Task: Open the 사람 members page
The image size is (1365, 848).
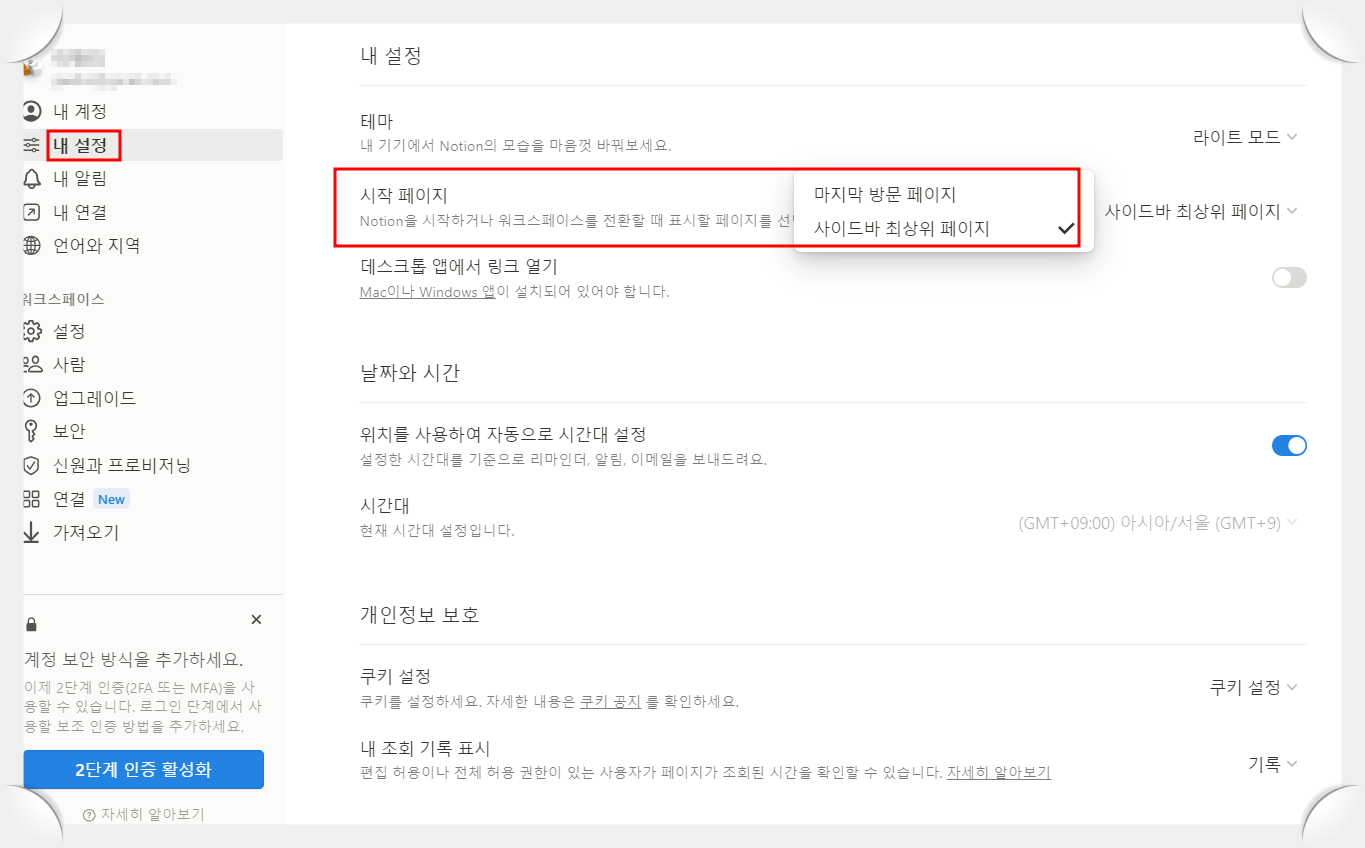Action: pos(80,364)
